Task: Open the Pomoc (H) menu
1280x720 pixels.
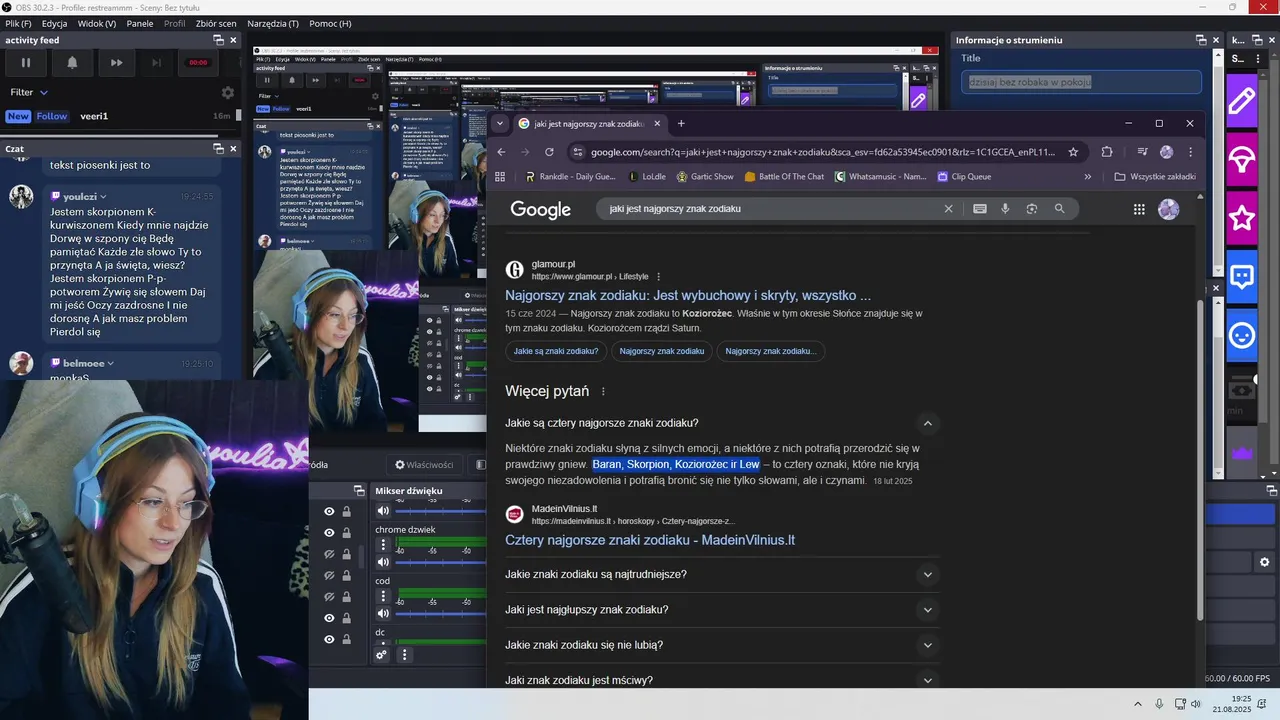Action: [x=330, y=23]
